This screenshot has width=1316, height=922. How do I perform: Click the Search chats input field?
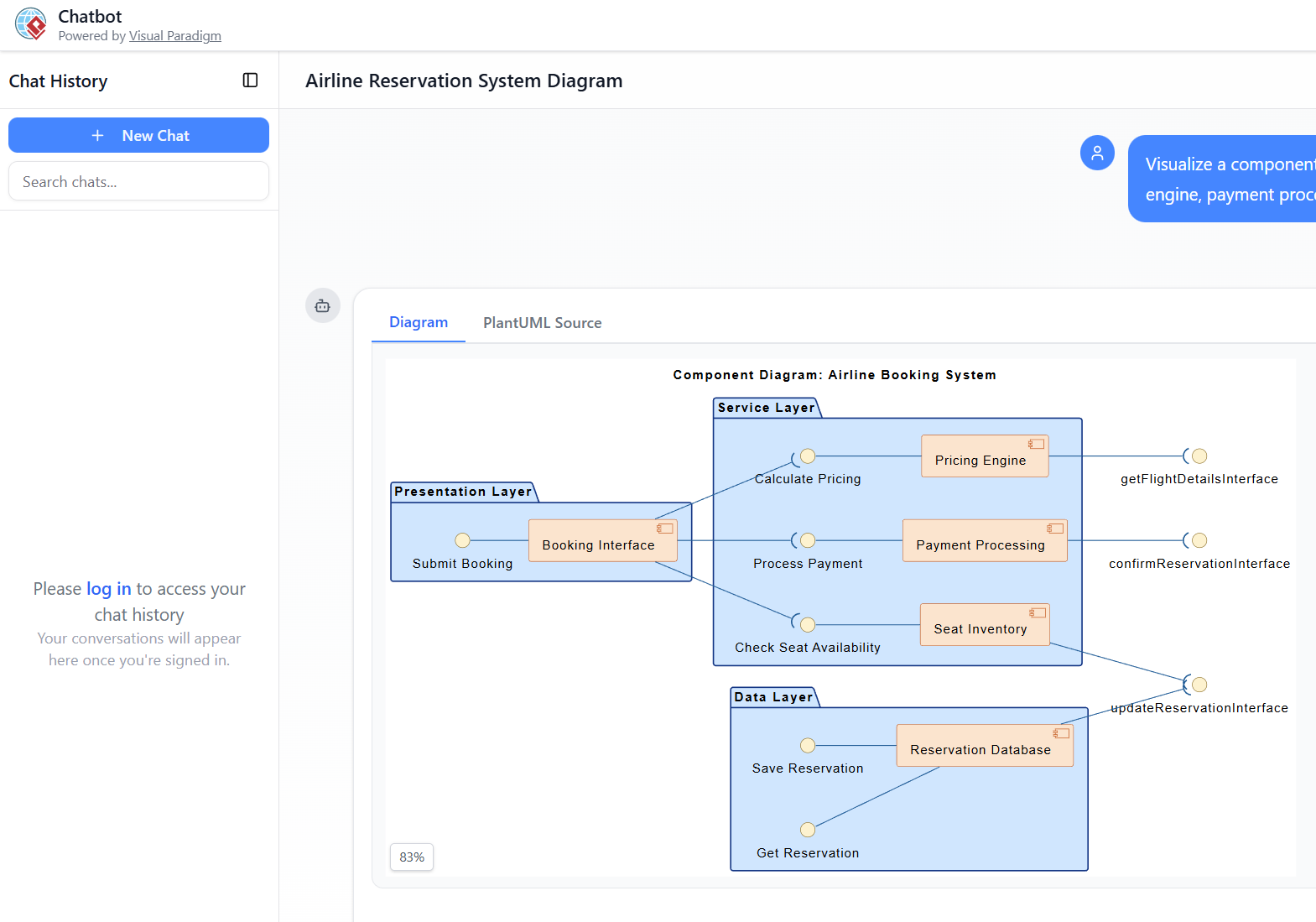tap(138, 182)
